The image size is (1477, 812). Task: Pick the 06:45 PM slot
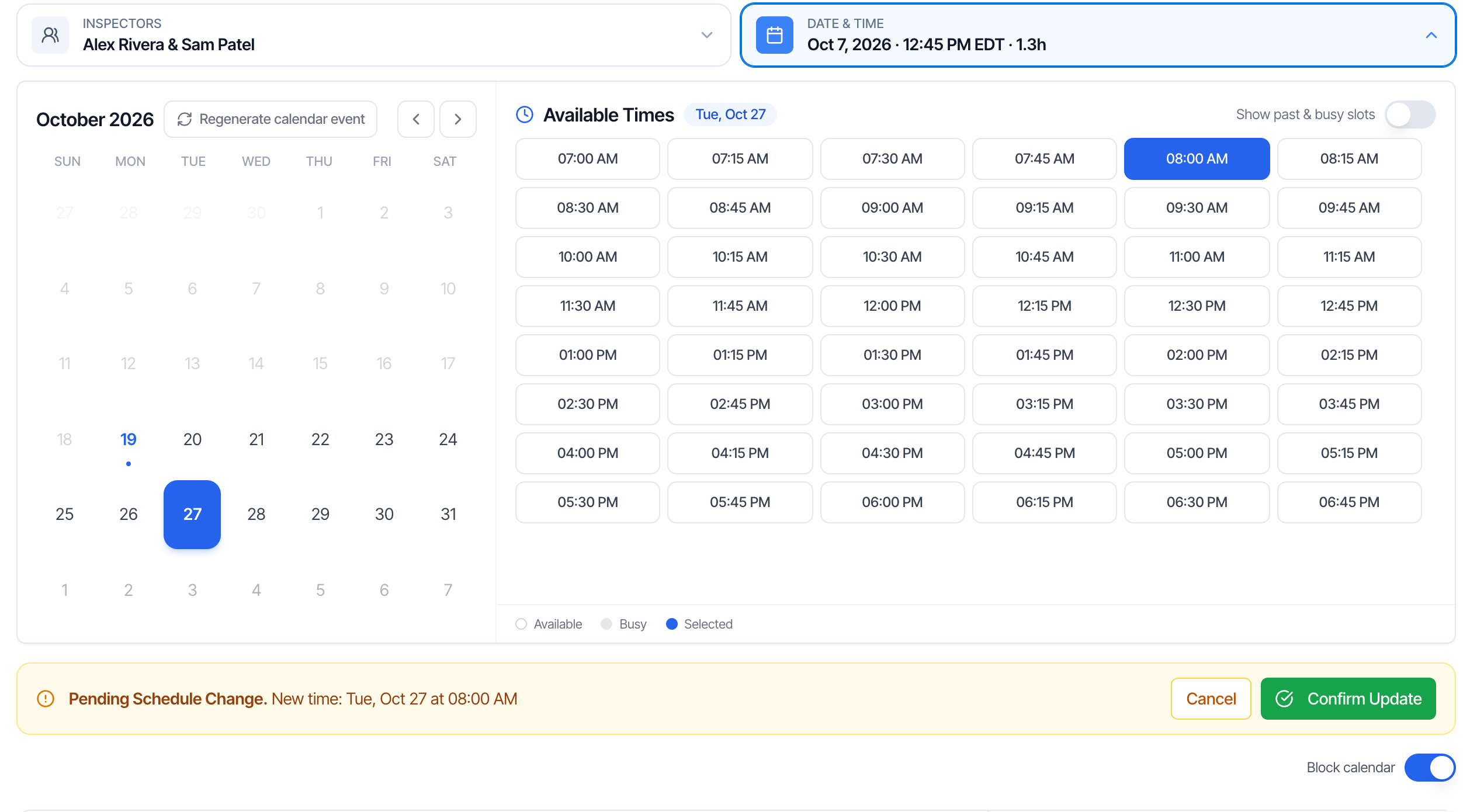click(x=1349, y=502)
